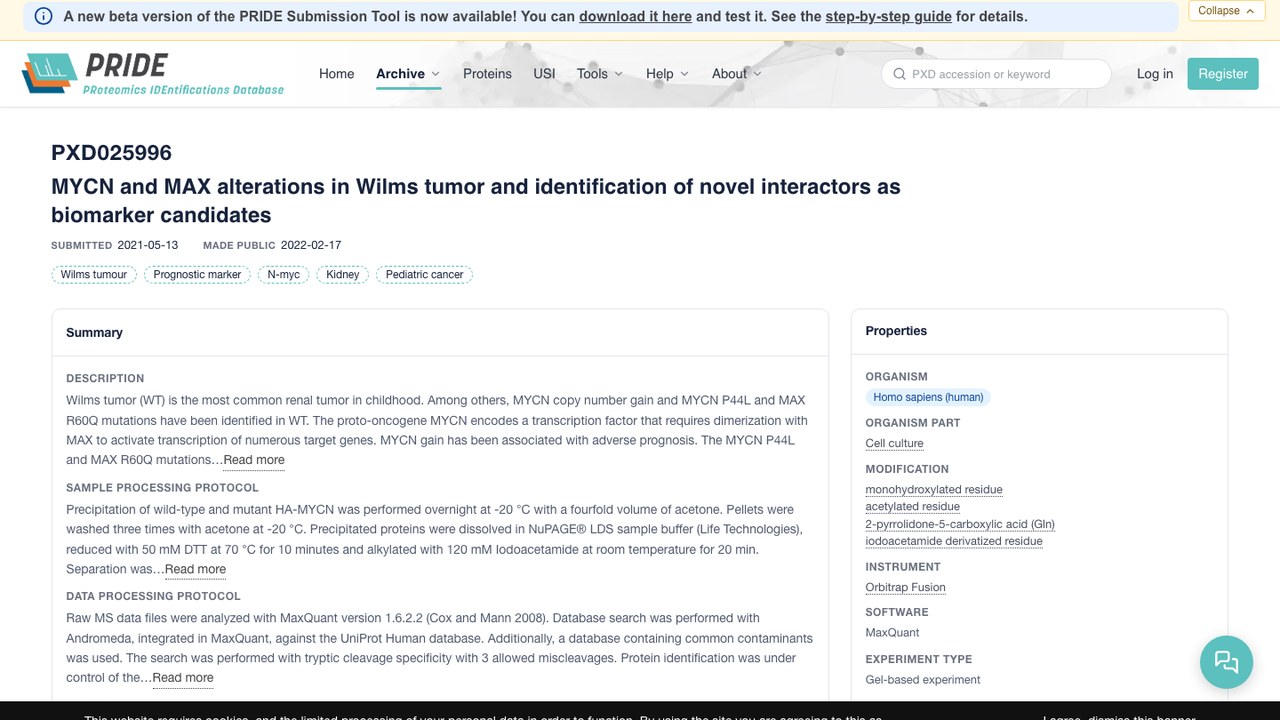Open the USI menu item

pyautogui.click(x=544, y=74)
